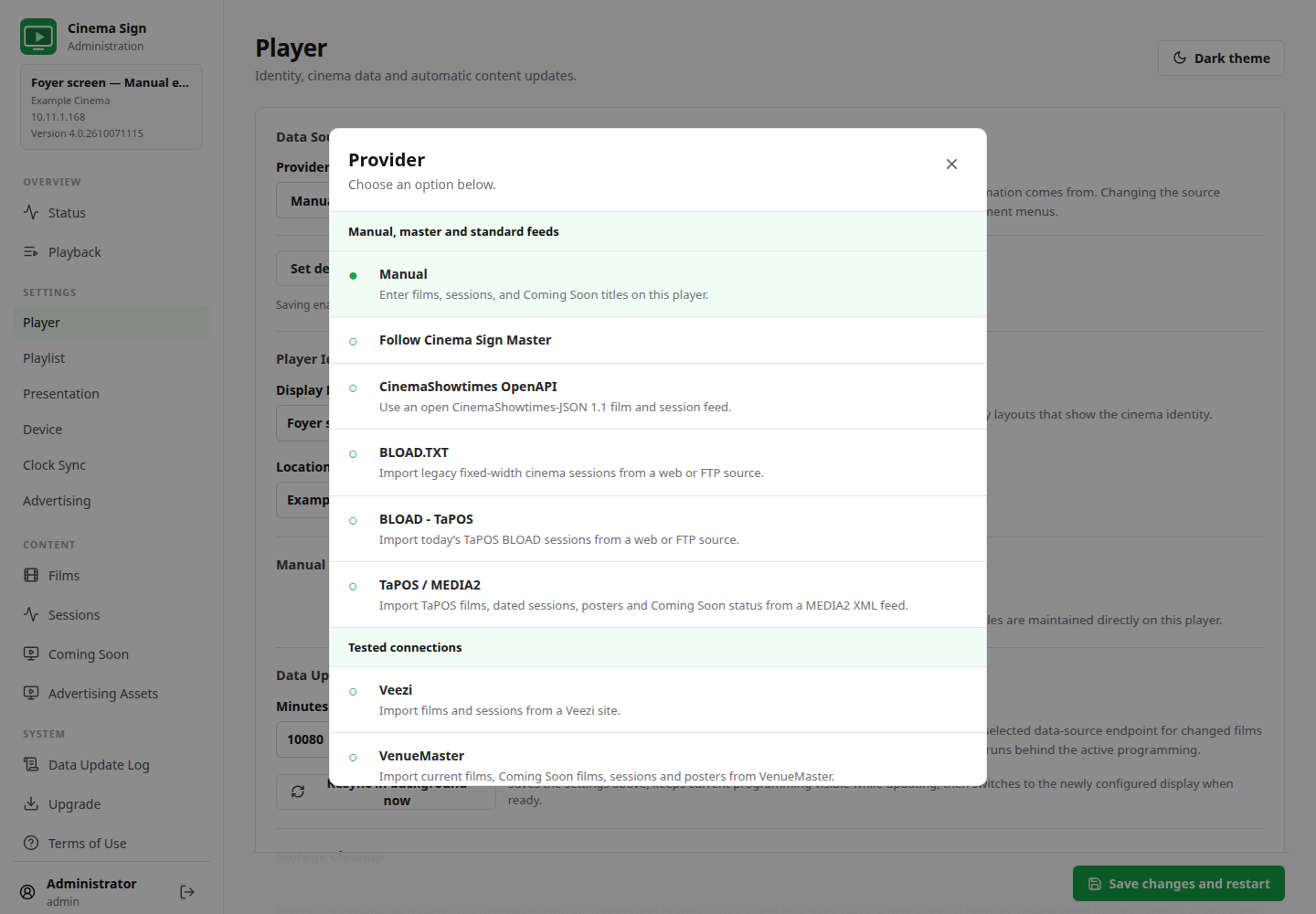
Task: Click the Data Update Log icon
Action: click(x=31, y=764)
